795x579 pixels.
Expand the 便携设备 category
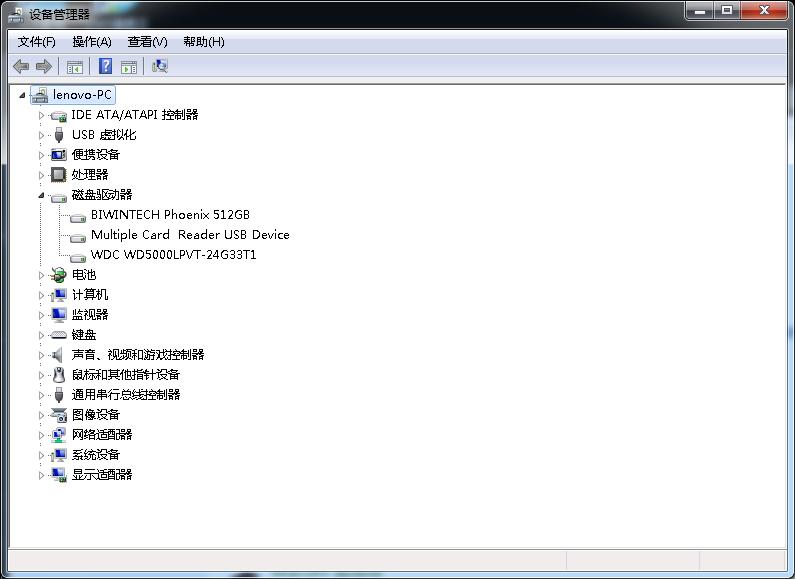(42, 155)
